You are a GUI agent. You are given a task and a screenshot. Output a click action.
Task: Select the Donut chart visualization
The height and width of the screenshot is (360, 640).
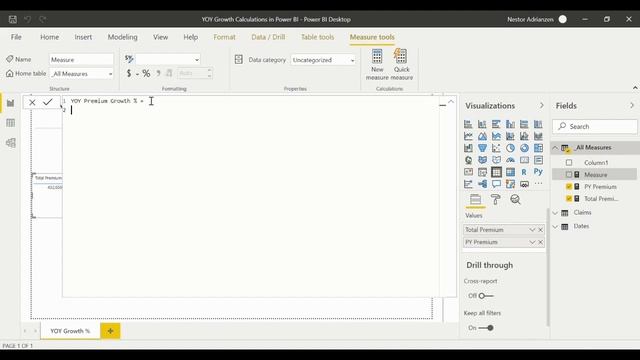524,148
